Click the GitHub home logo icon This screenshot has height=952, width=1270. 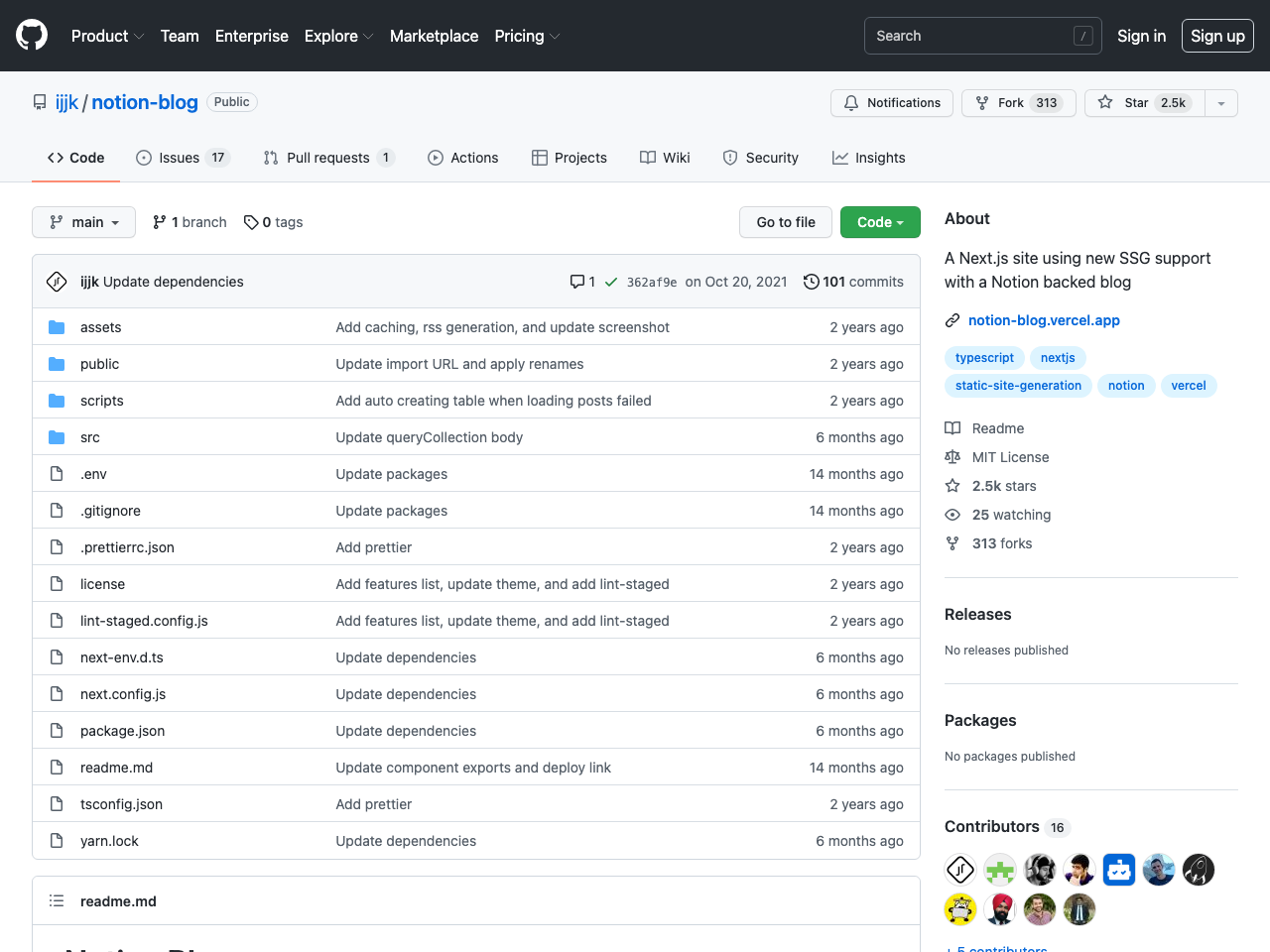(31, 35)
